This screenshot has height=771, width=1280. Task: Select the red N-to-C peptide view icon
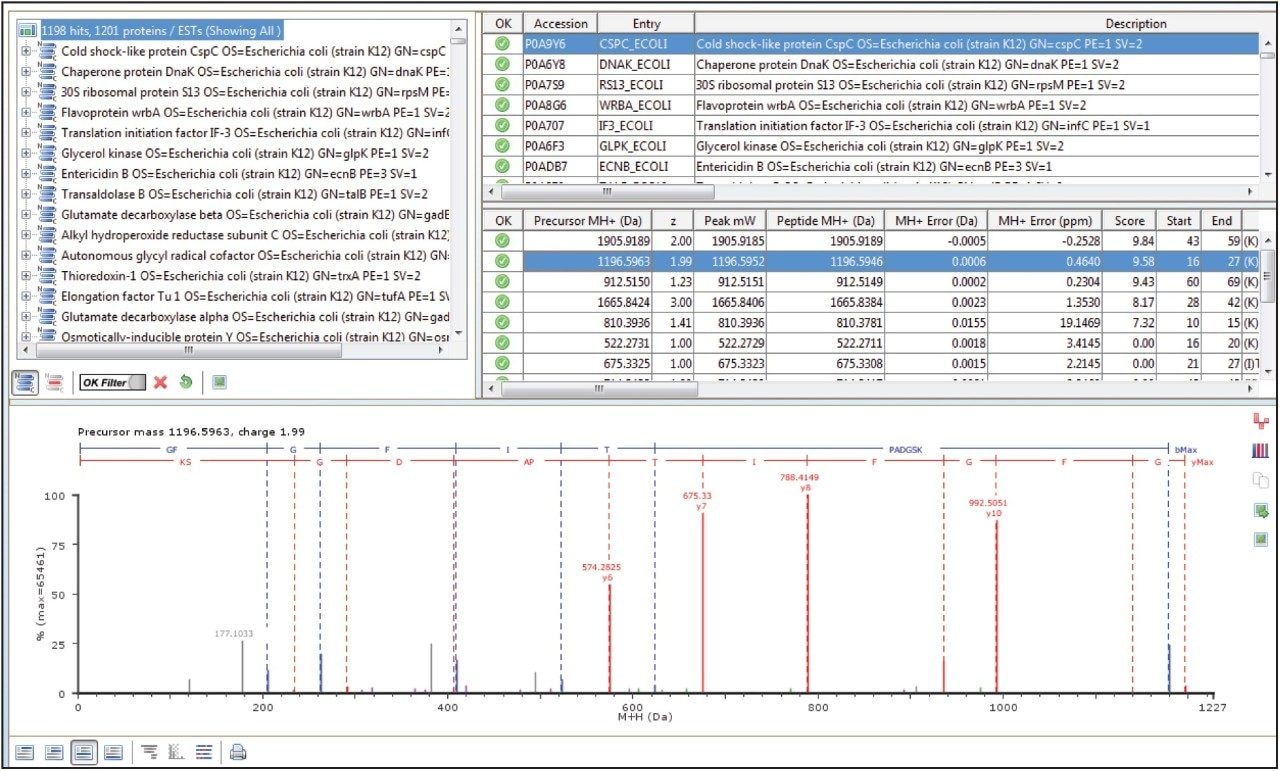(56, 382)
